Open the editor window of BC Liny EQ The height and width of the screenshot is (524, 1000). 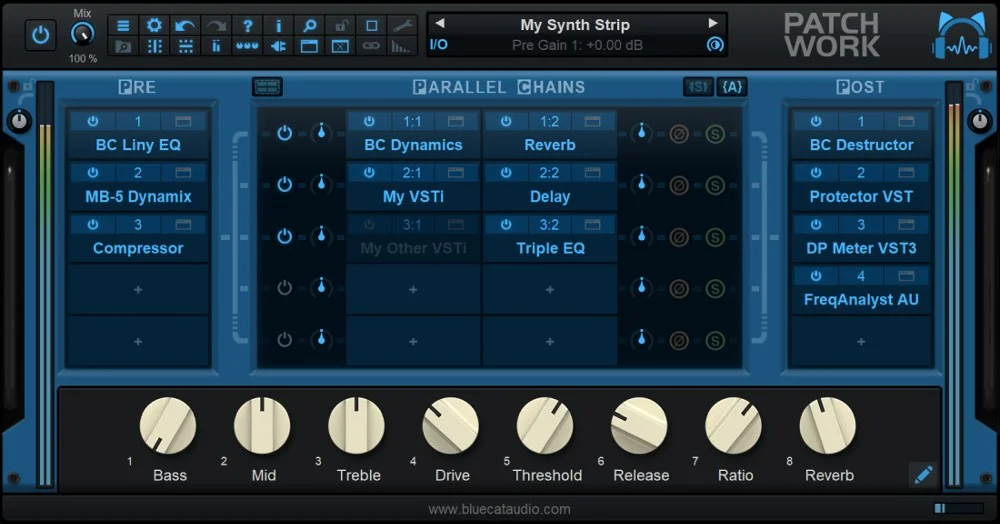click(x=183, y=121)
